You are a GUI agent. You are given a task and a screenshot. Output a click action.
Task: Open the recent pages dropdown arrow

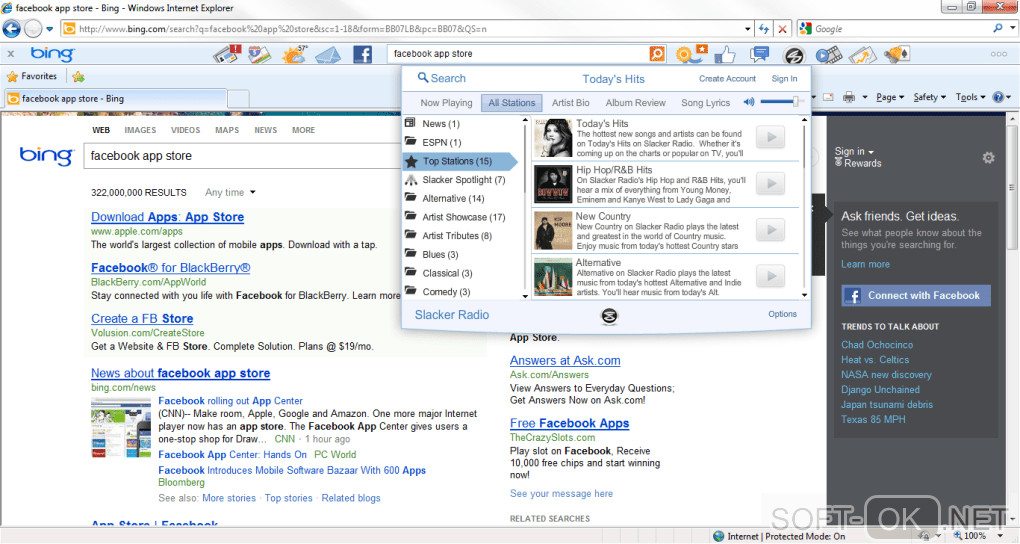[49, 29]
